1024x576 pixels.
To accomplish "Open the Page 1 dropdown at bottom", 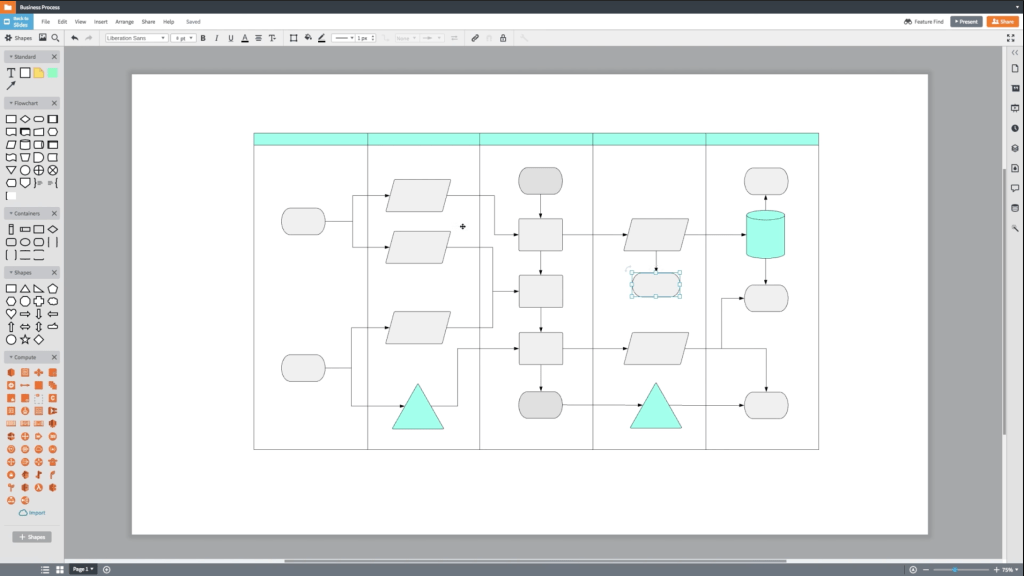I will coord(83,569).
